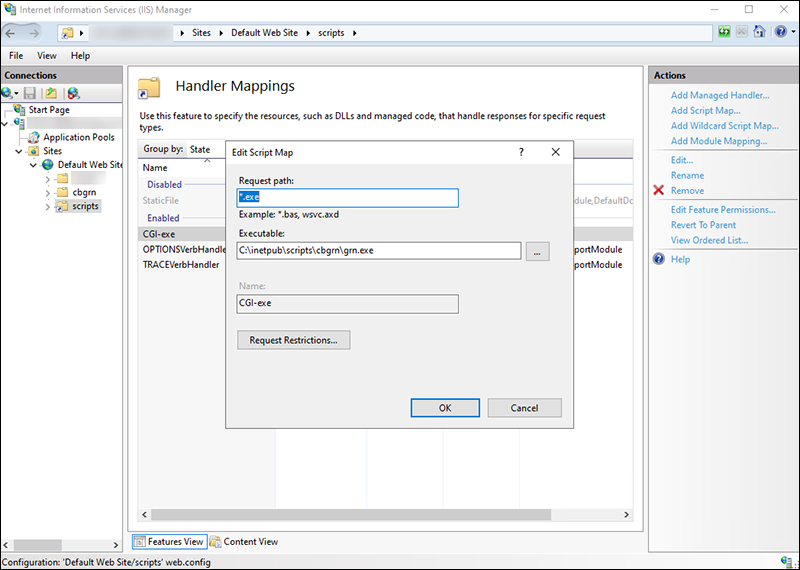The height and width of the screenshot is (570, 800).
Task: Click the Back navigation arrow
Action: point(10,33)
